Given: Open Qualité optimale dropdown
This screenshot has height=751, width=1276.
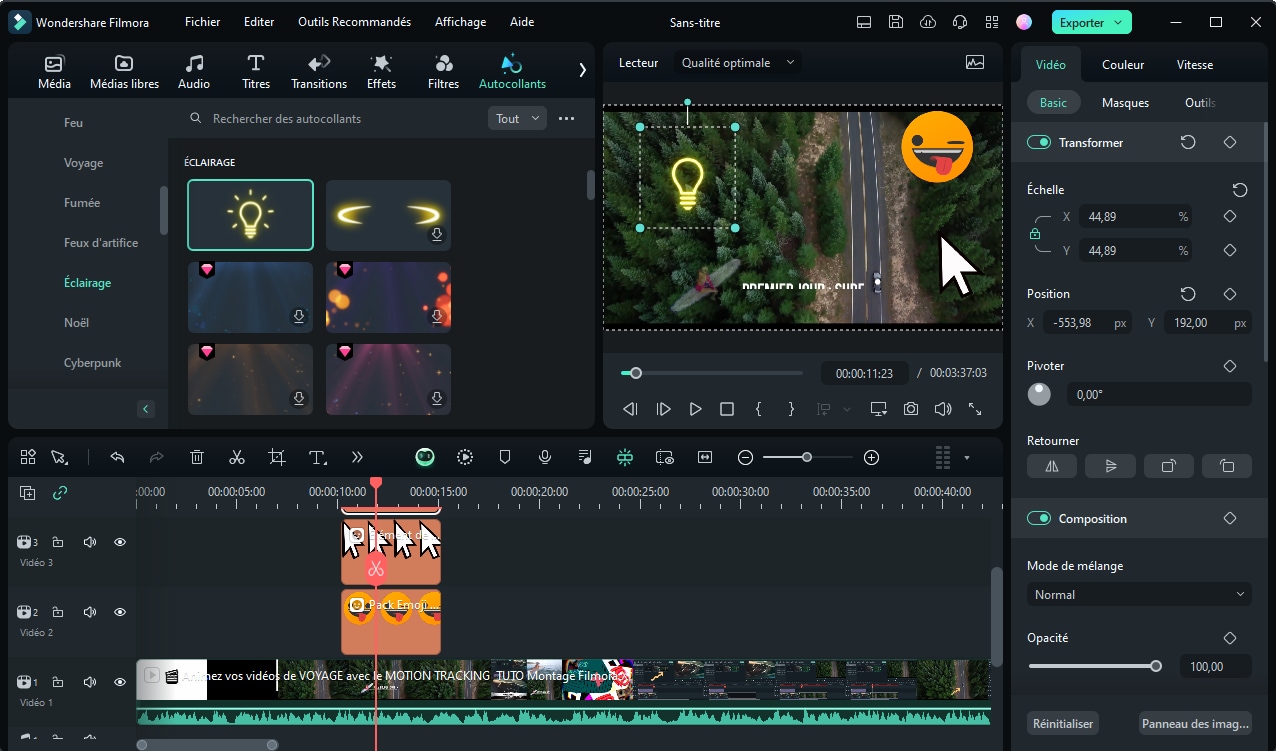Looking at the screenshot, I should (738, 62).
